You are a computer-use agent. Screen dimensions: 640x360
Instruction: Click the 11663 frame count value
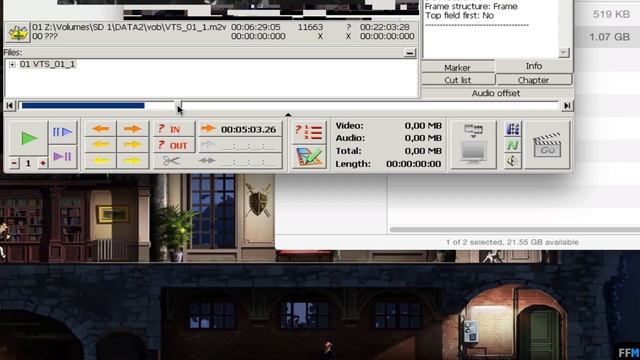(310, 27)
